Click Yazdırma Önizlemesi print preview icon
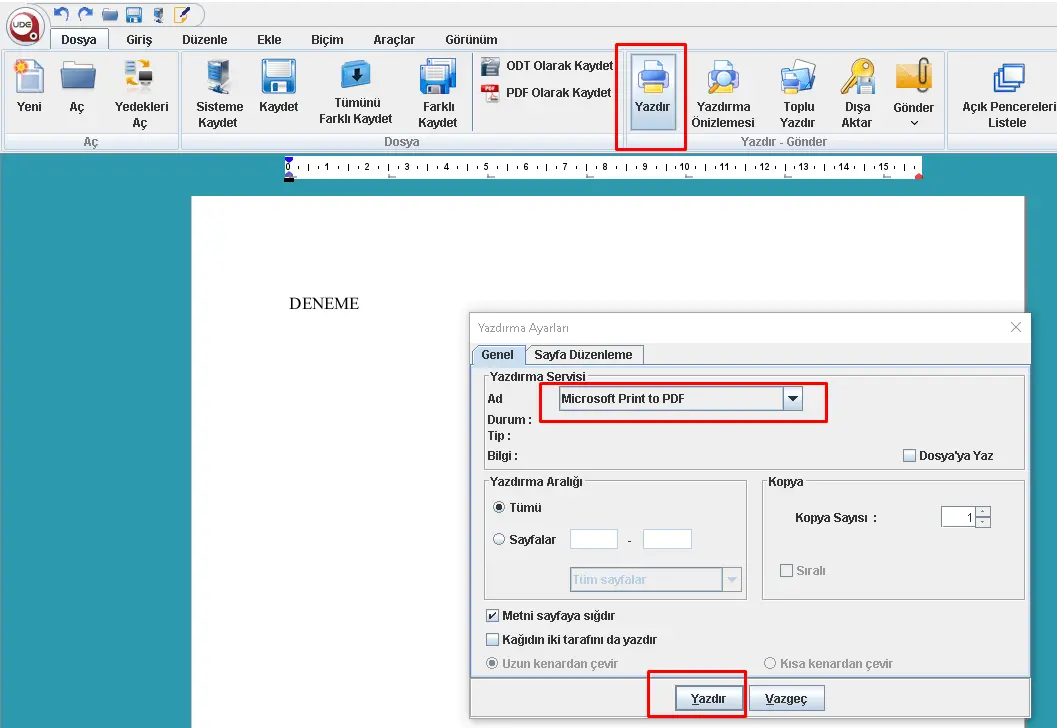 [722, 78]
